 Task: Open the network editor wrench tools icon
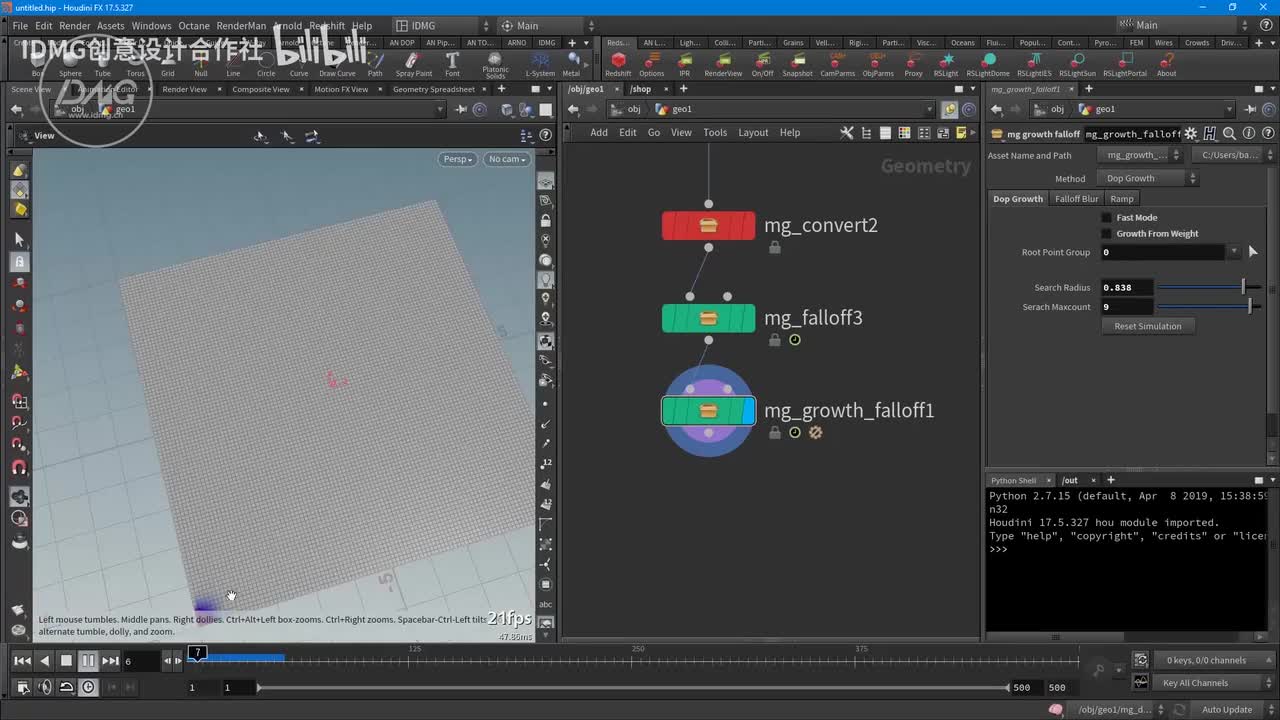[846, 133]
